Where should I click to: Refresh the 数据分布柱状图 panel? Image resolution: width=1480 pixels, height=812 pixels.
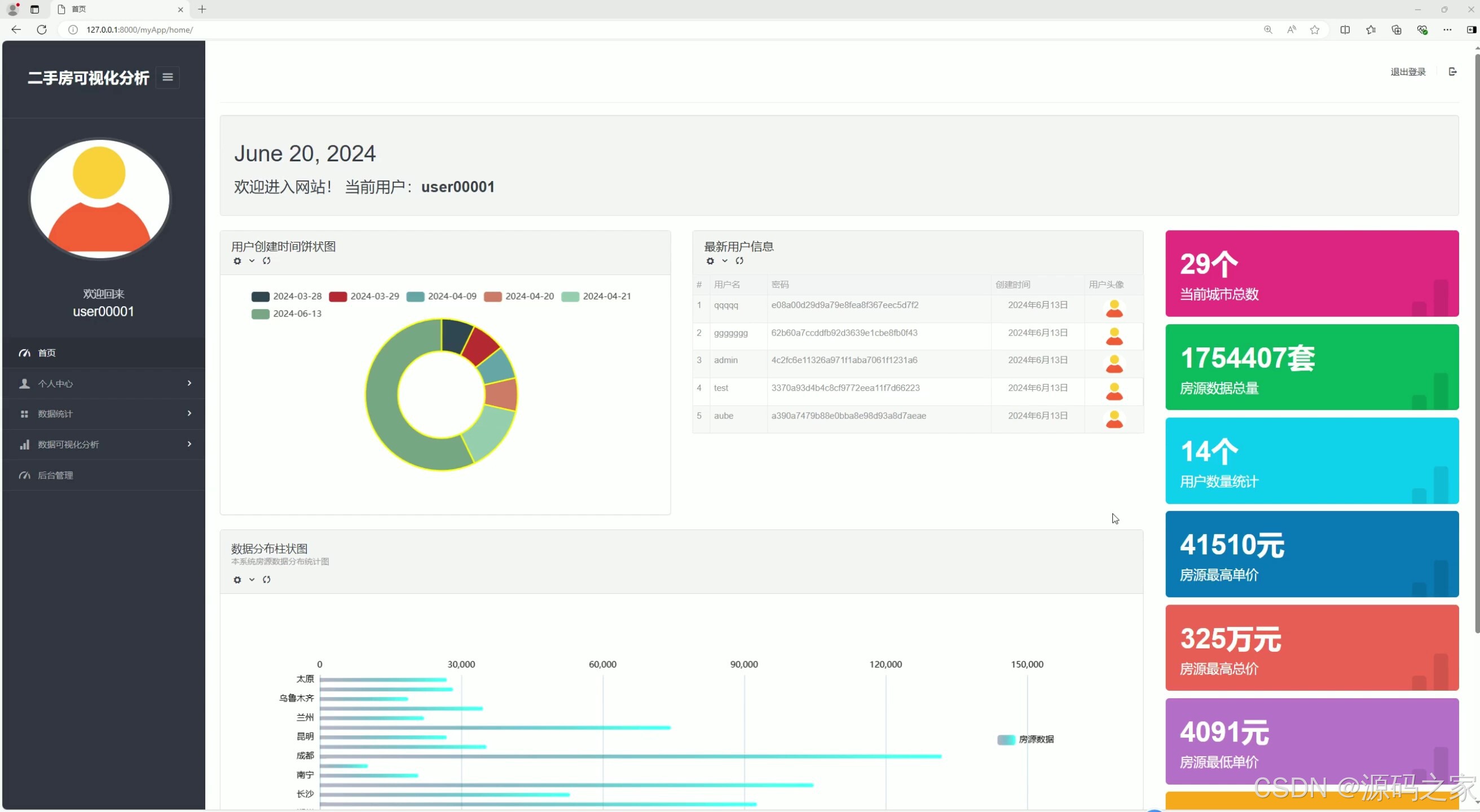pyautogui.click(x=267, y=580)
